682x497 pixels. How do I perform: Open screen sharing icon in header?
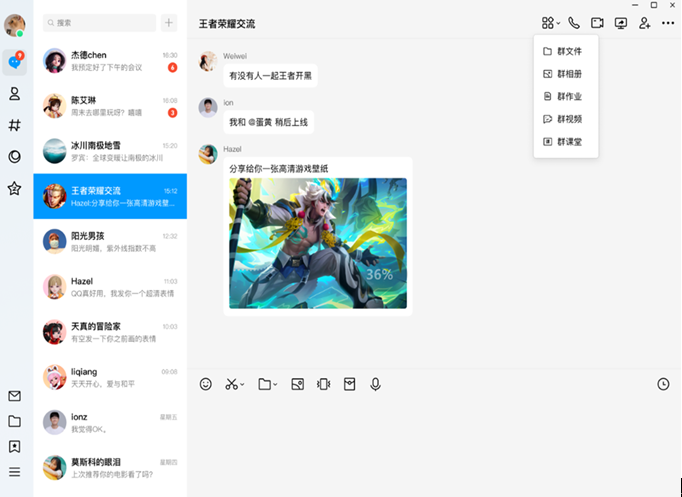(621, 23)
